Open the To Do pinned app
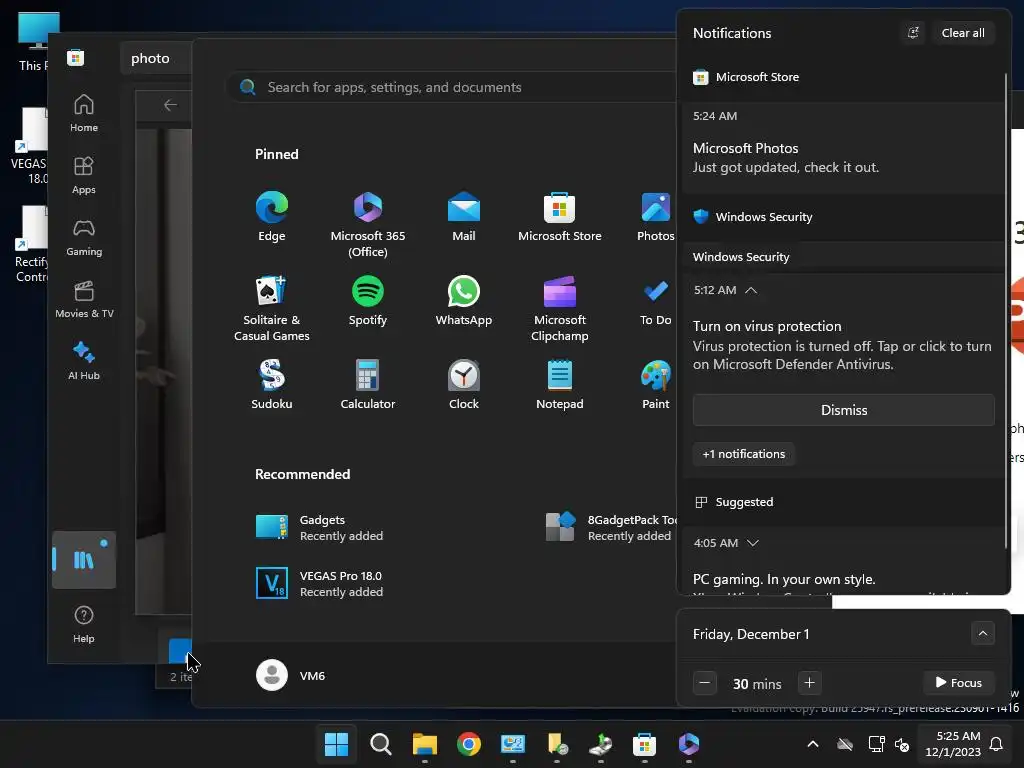This screenshot has width=1024, height=768. coord(656,300)
